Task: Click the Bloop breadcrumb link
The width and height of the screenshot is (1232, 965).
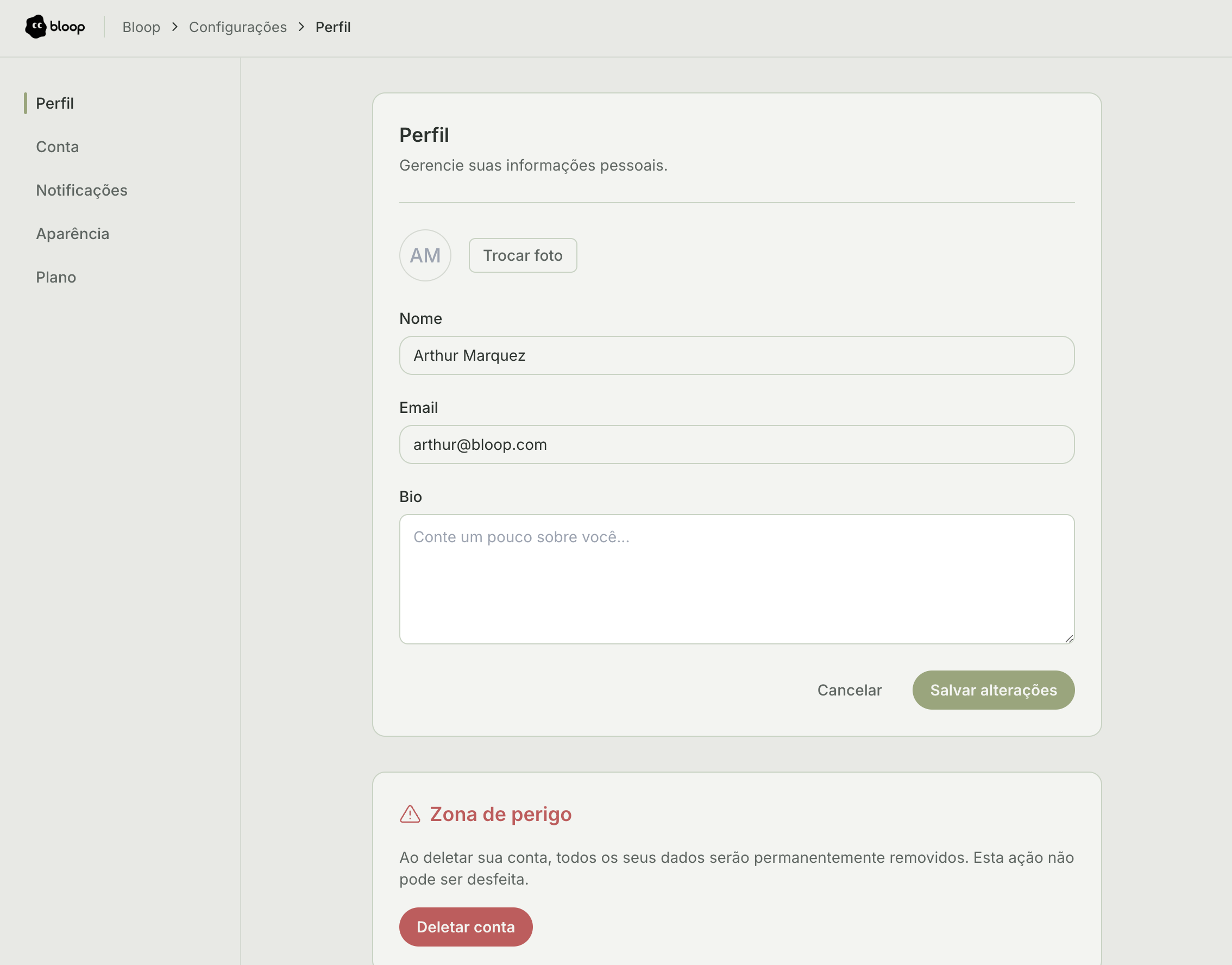Action: pyautogui.click(x=141, y=27)
